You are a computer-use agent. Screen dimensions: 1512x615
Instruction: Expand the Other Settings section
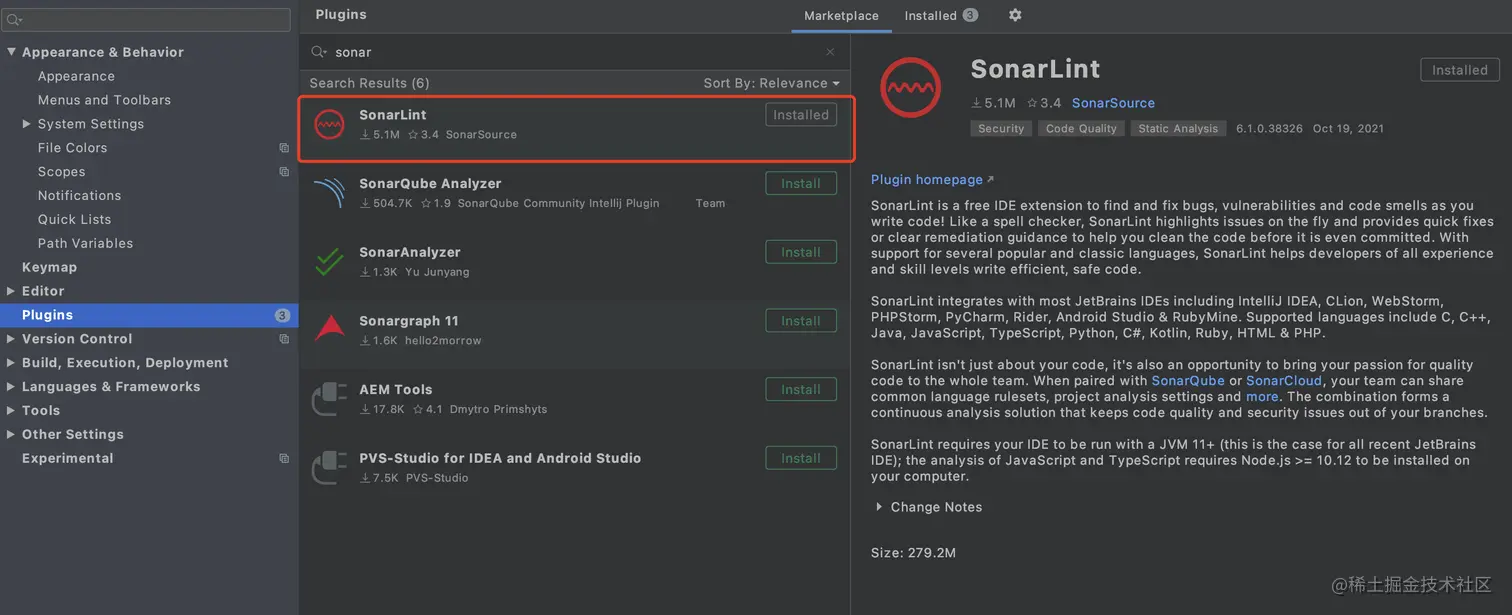[x=11, y=435]
